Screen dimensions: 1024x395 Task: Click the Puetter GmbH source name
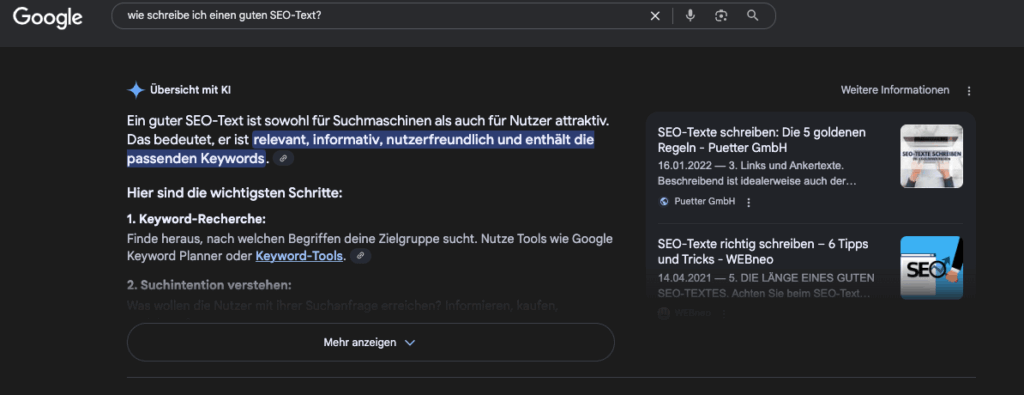[x=705, y=202]
